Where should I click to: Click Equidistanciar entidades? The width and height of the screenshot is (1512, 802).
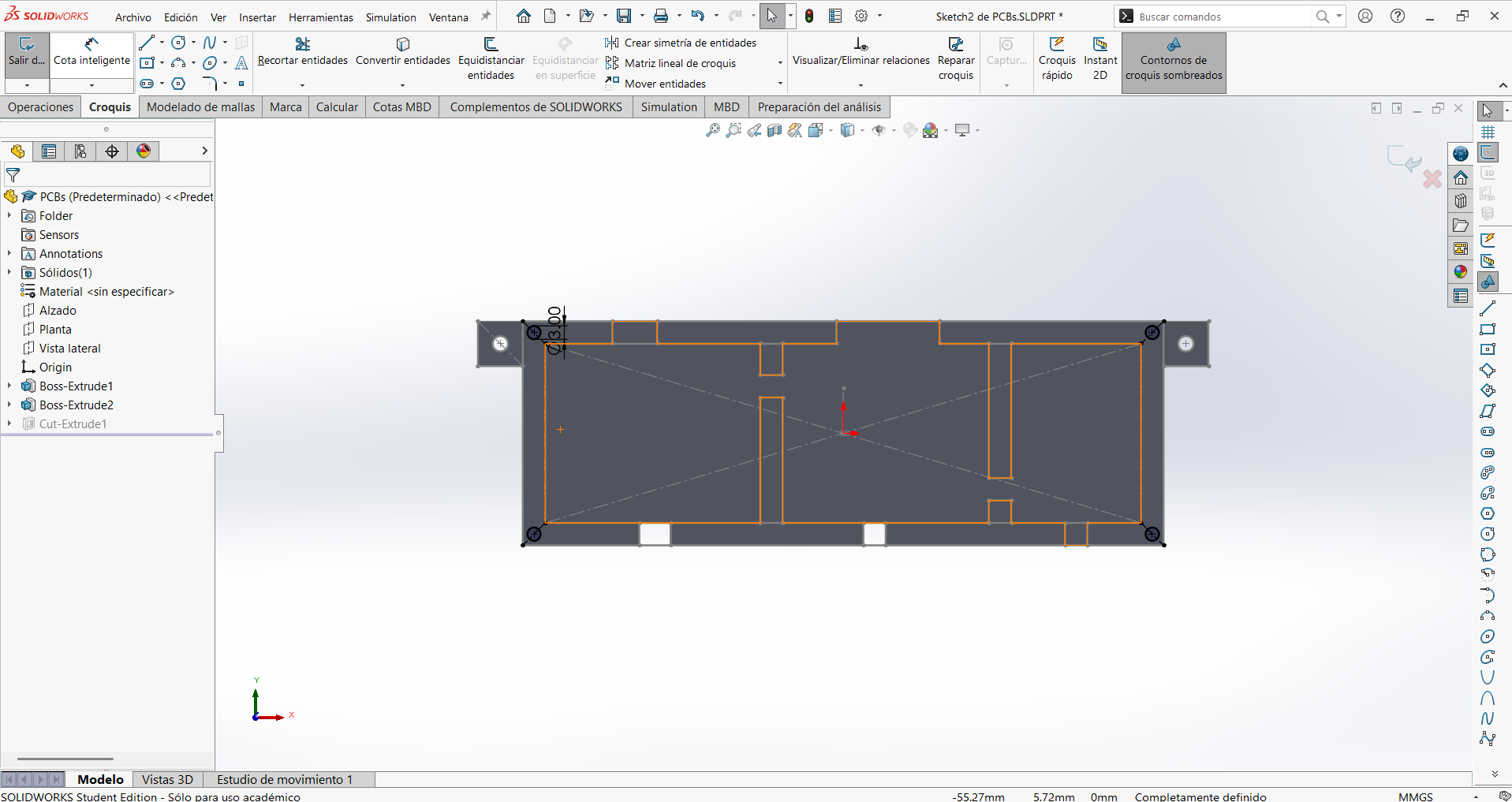click(491, 59)
